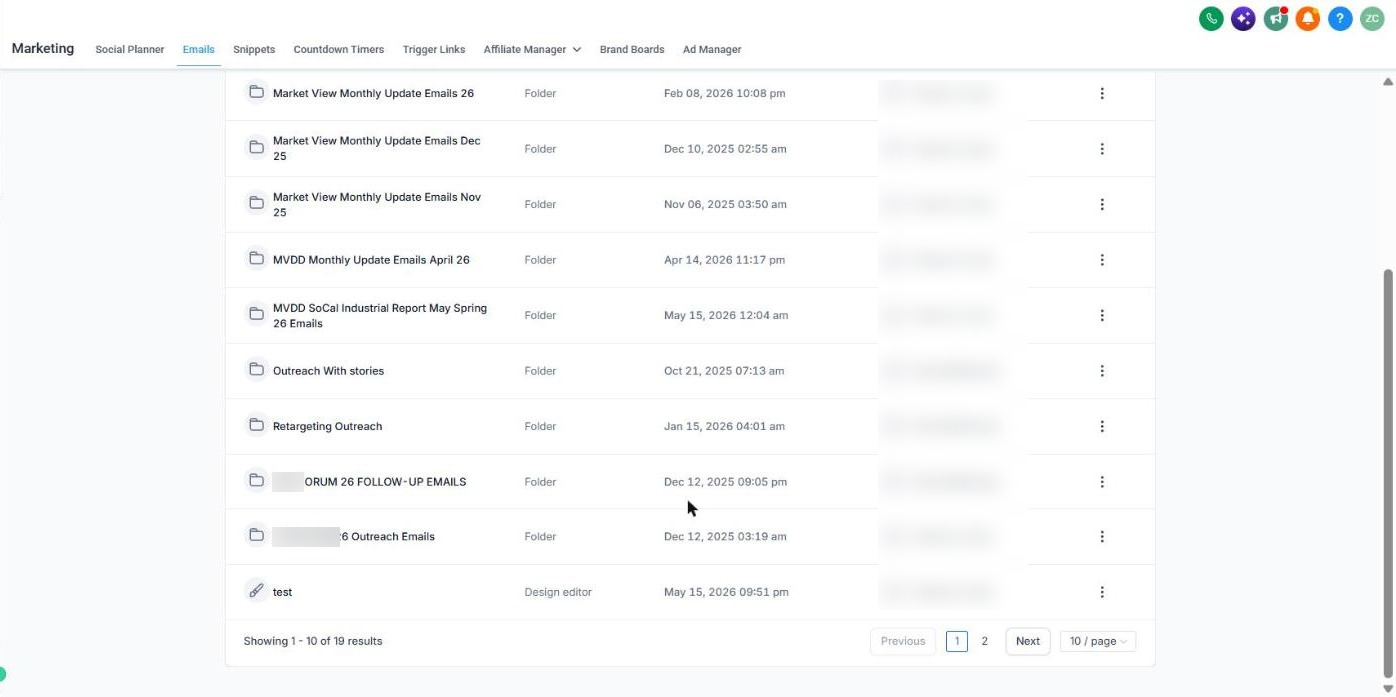1396x697 pixels.
Task: Click date Jan 15, 2026 04:01 am
Action: pyautogui.click(x=724, y=426)
